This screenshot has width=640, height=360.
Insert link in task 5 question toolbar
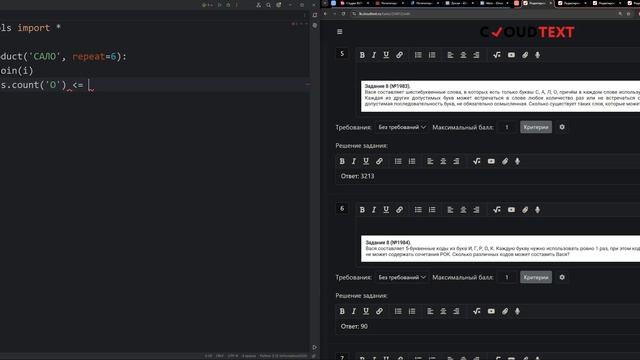399,55
